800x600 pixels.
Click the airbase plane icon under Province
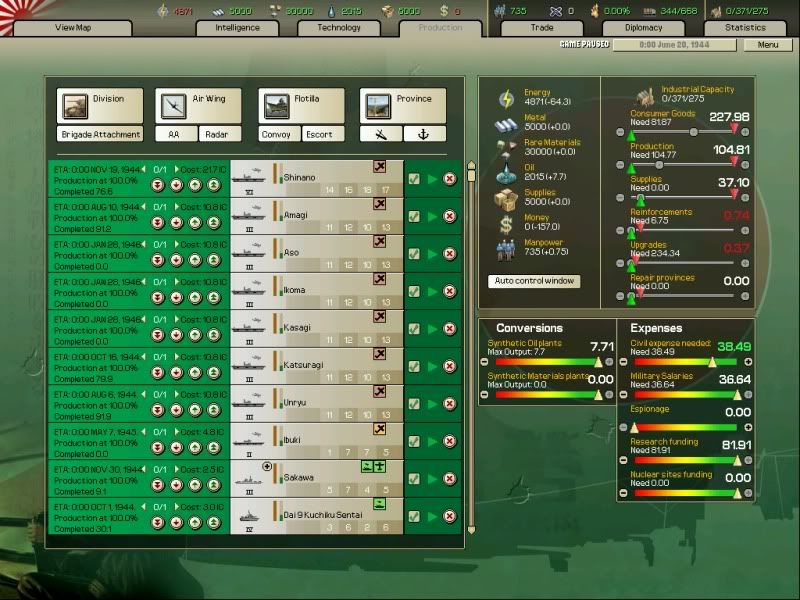pos(381,134)
